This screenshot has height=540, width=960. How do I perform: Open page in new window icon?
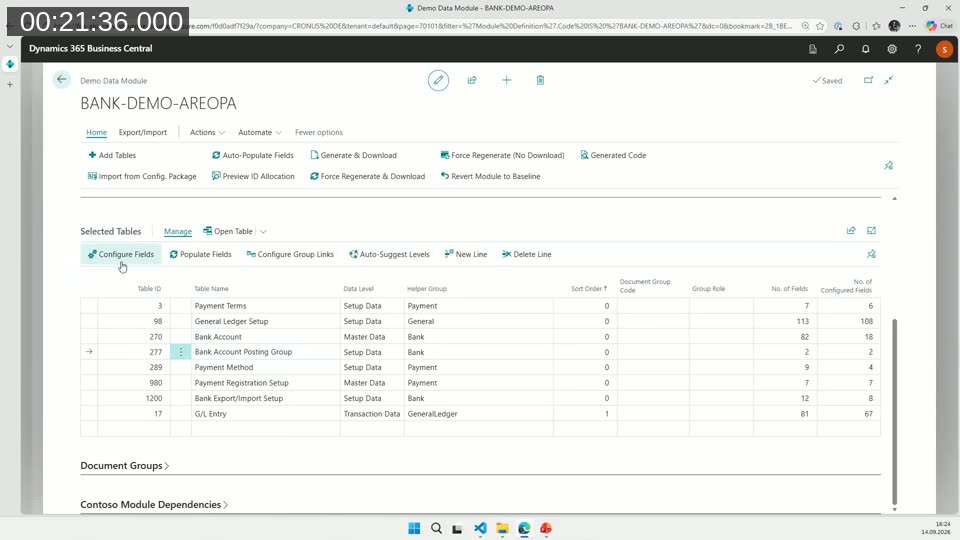pos(868,80)
